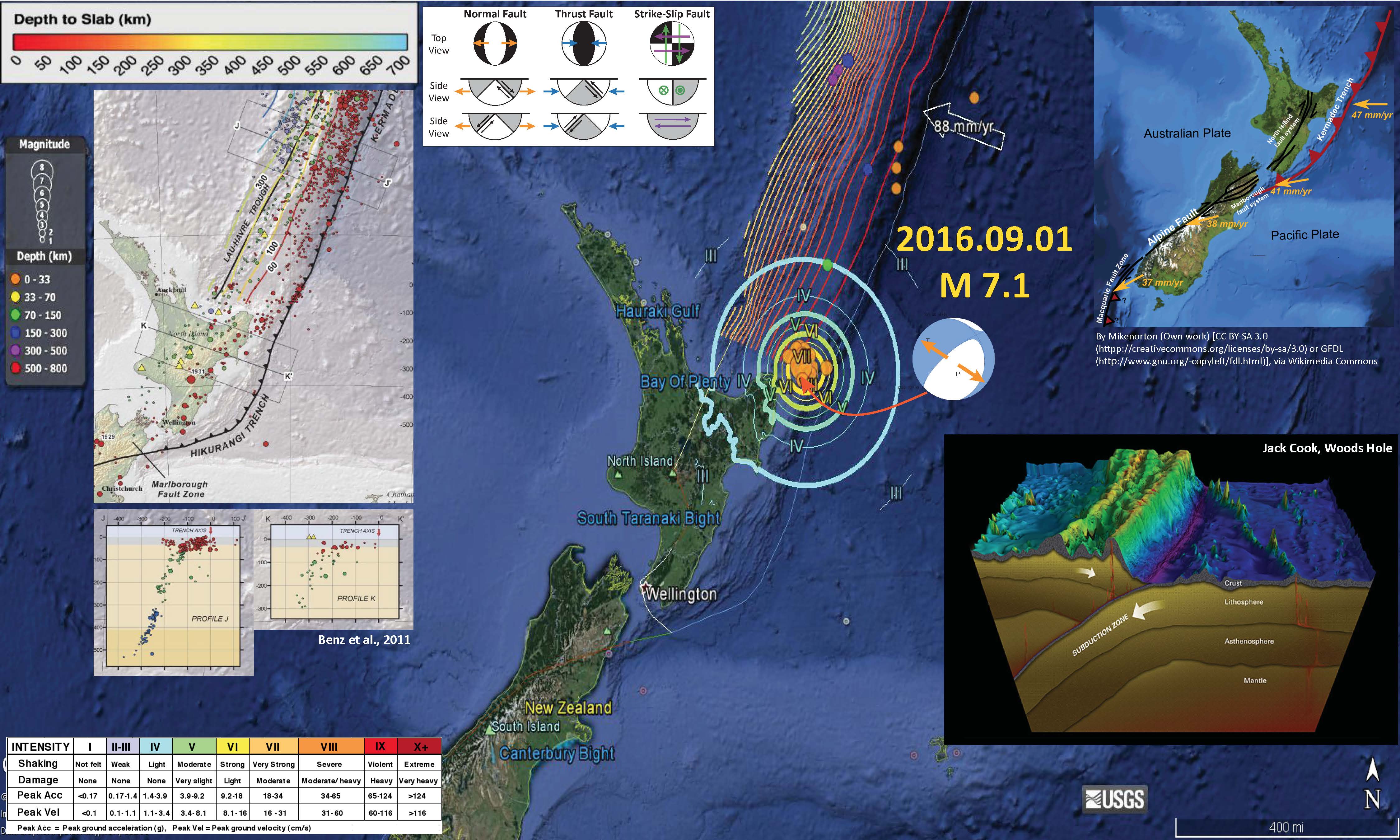
Task: Select the orange 0 - 33 depth dot
Action: click(x=16, y=279)
